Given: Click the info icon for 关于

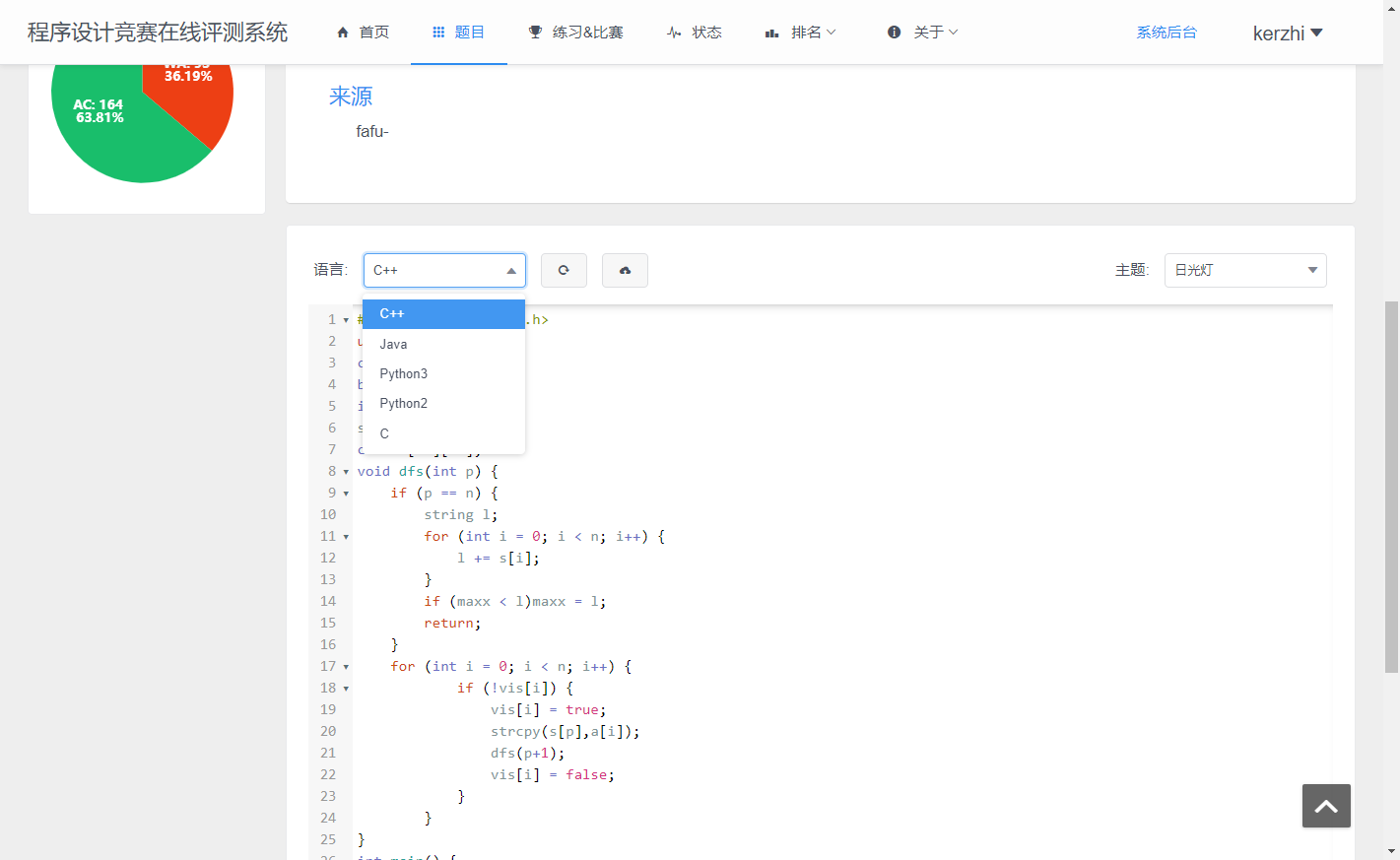Looking at the screenshot, I should pyautogui.click(x=894, y=33).
